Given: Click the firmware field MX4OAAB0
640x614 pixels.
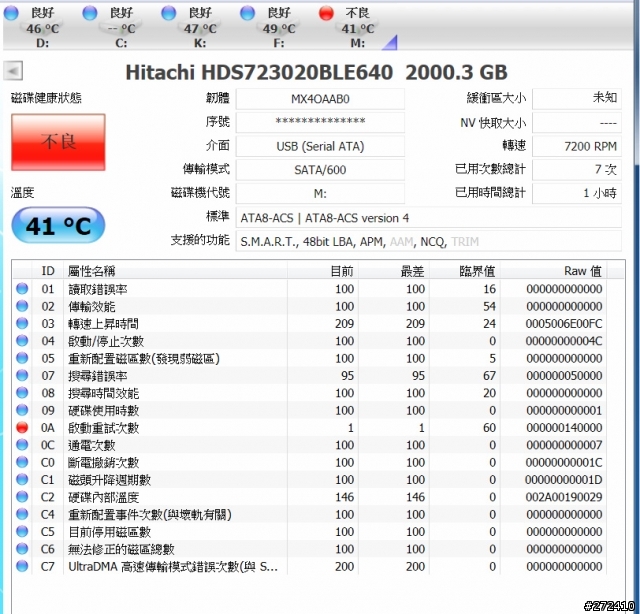Looking at the screenshot, I should pyautogui.click(x=320, y=99).
